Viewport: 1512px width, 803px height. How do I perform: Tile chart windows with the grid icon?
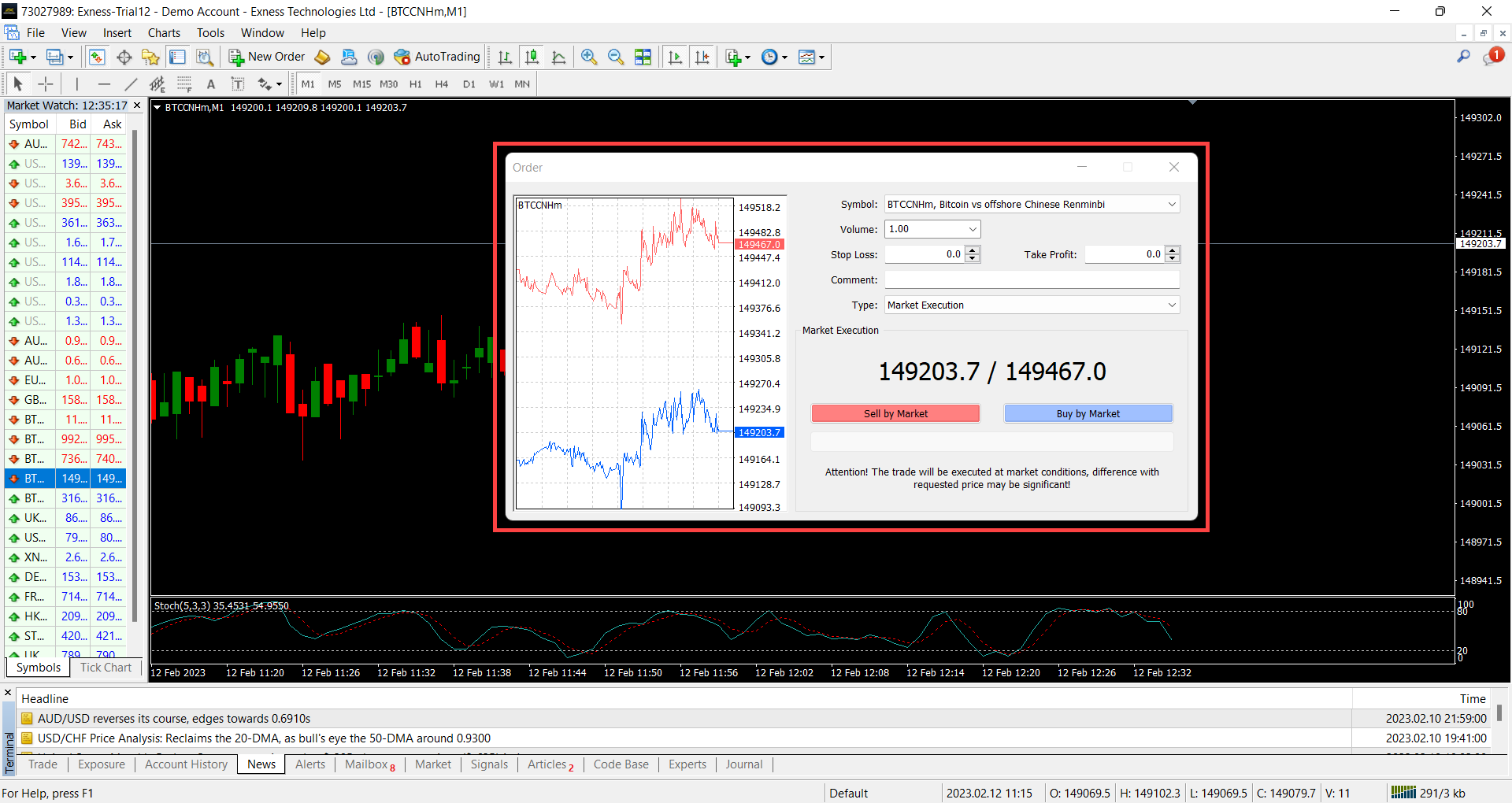643,57
